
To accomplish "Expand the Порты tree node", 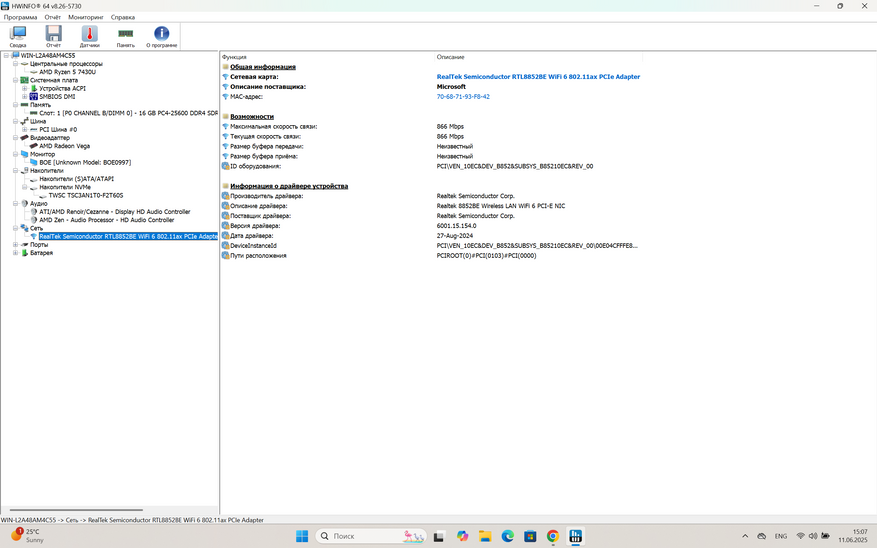I will point(15,245).
